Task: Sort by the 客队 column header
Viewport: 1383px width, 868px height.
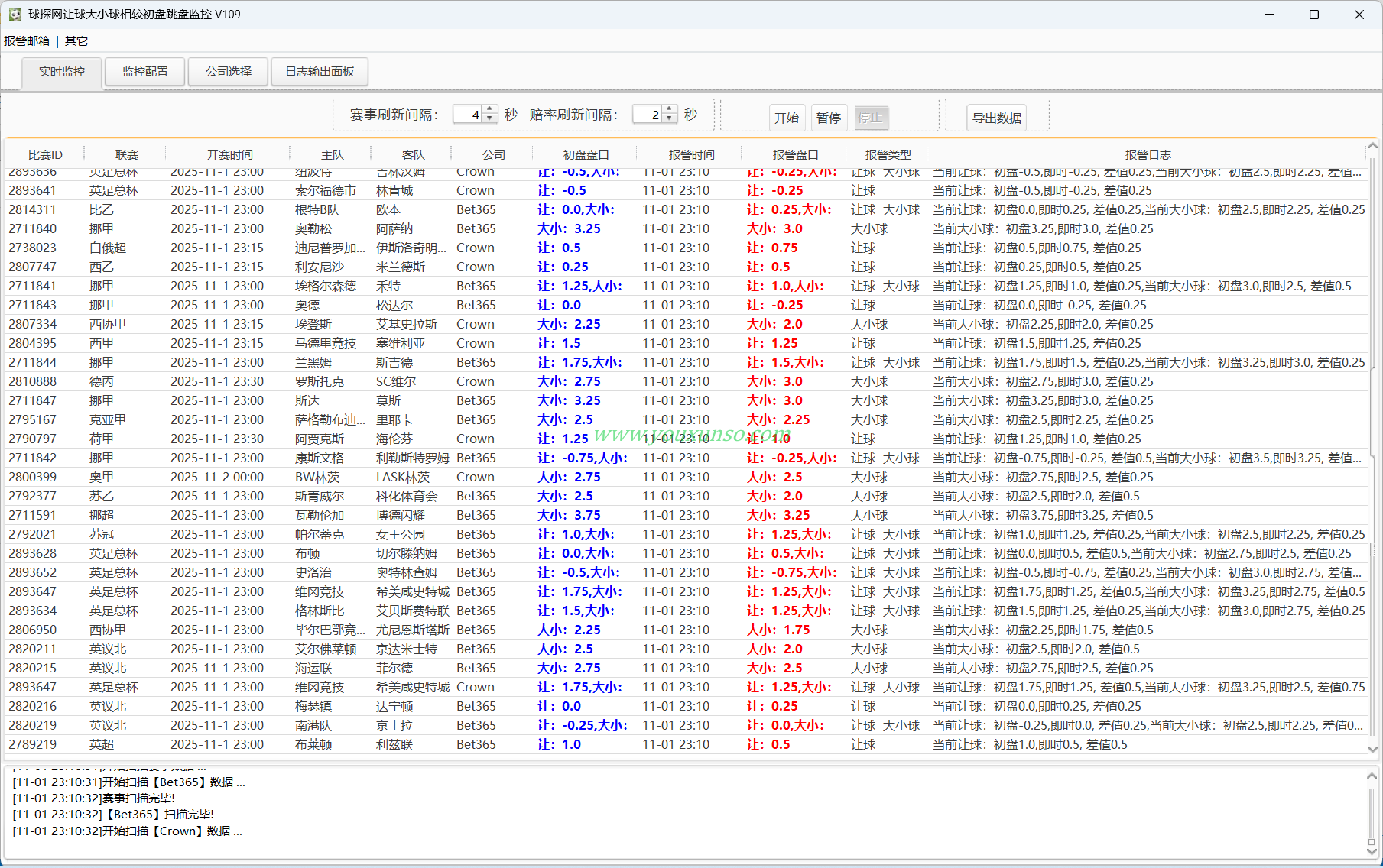Action: pos(414,155)
